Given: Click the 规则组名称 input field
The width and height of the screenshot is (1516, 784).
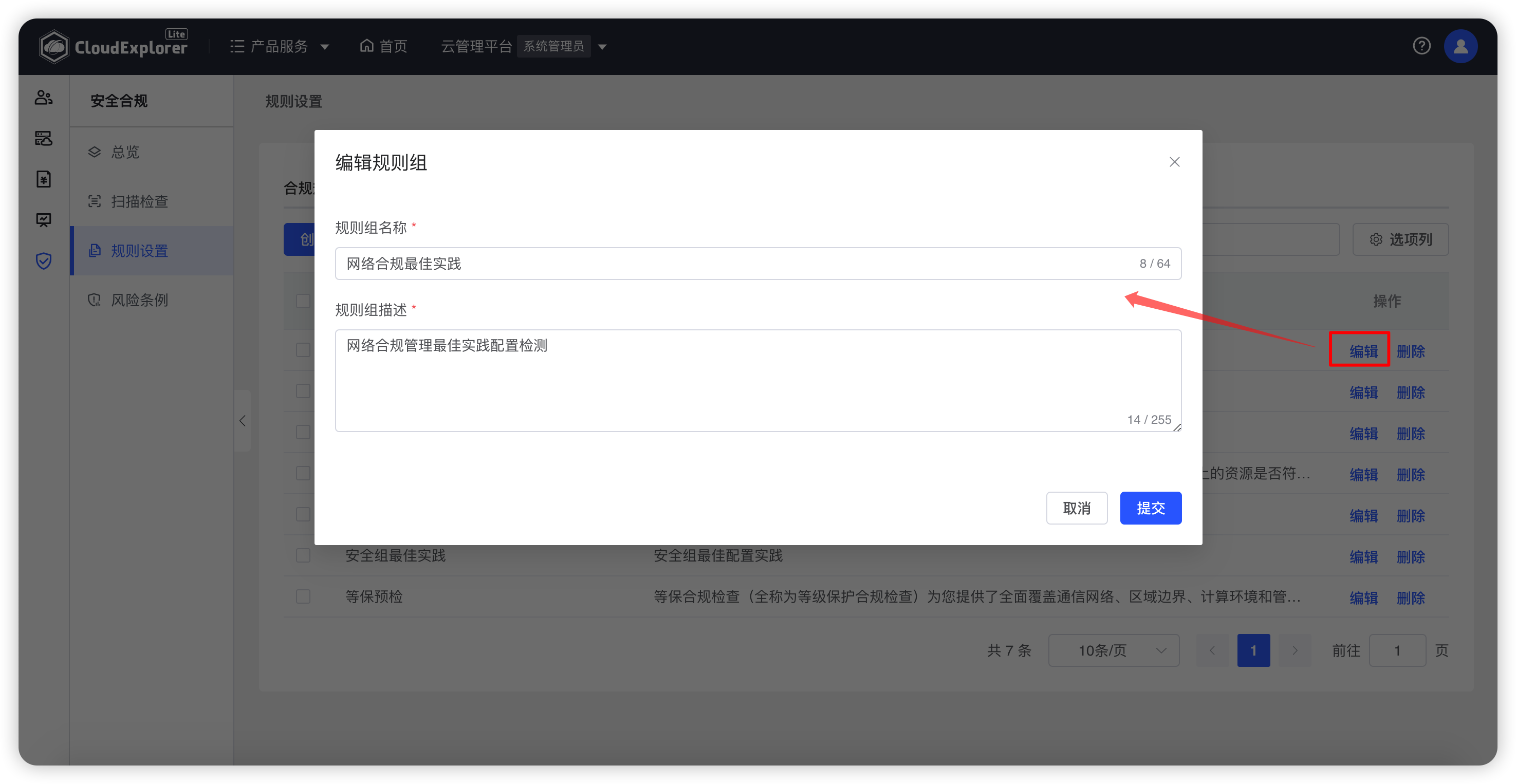Looking at the screenshot, I should (758, 264).
